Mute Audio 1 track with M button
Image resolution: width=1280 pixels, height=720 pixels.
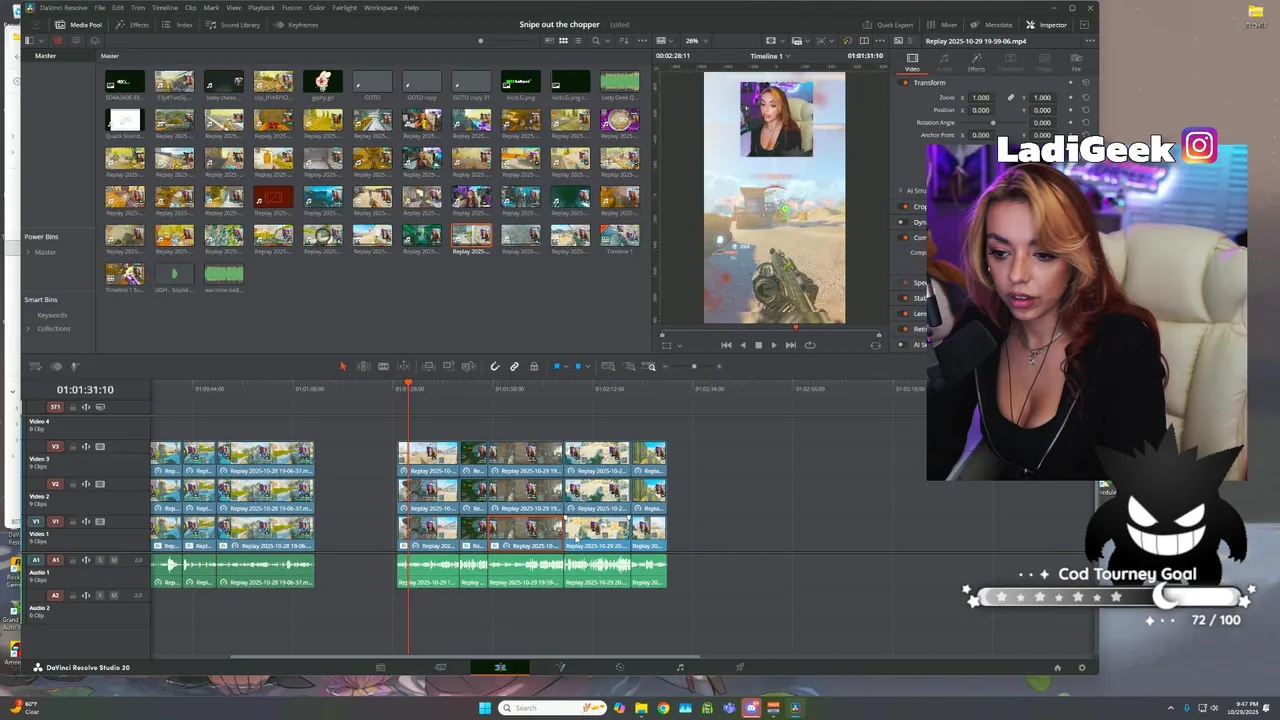coord(114,560)
